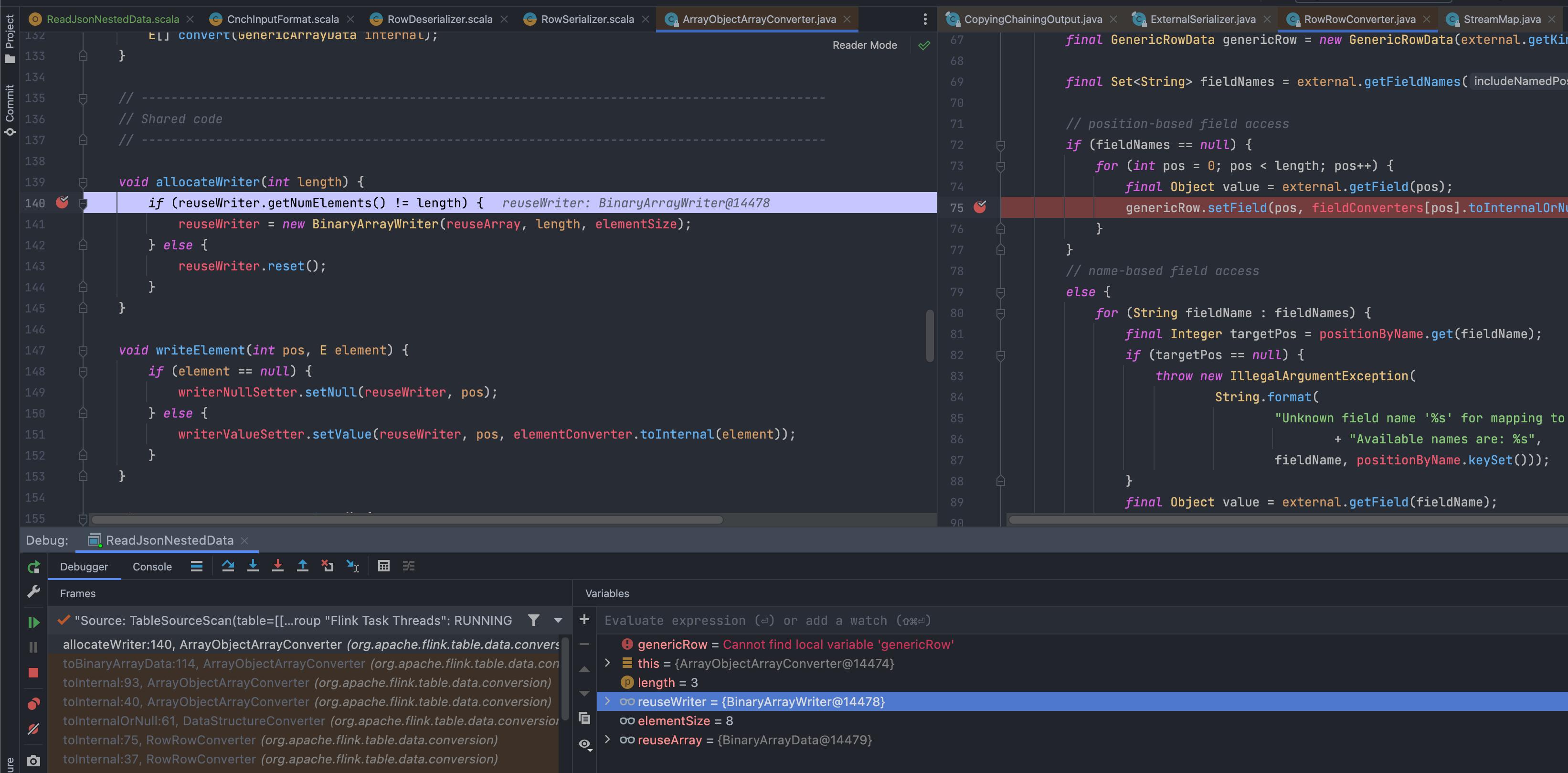The width and height of the screenshot is (1568, 773).
Task: Toggle the breakpoint on line 140
Action: (x=62, y=203)
